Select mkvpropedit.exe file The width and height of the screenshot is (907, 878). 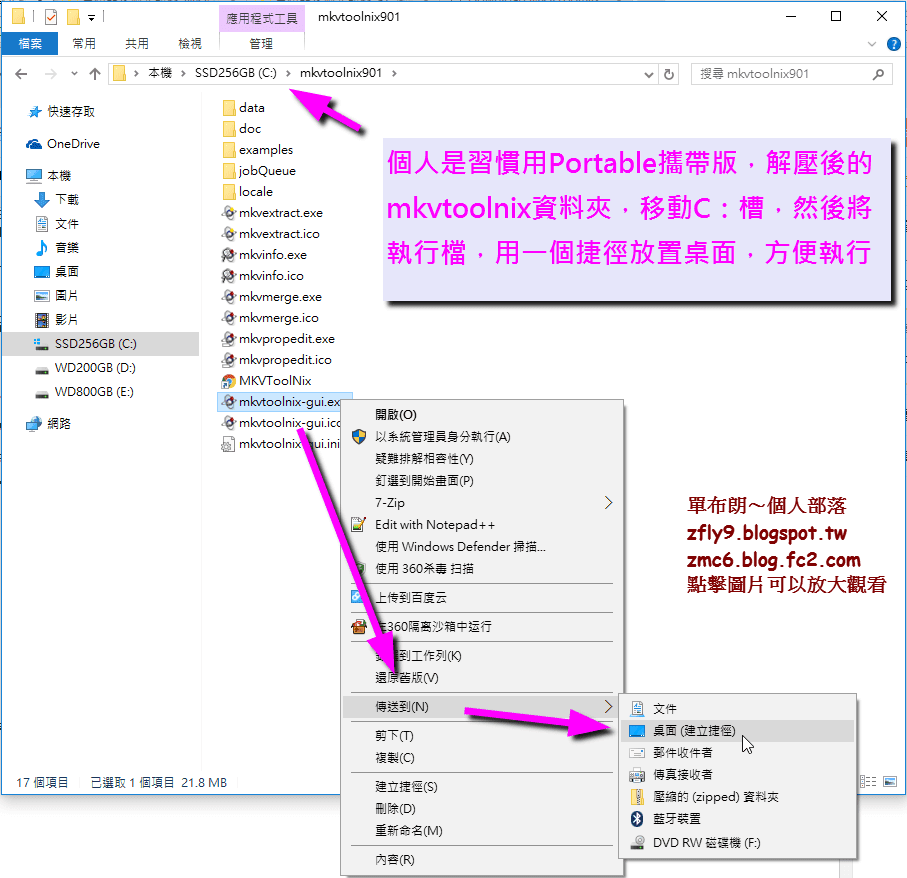pos(278,339)
